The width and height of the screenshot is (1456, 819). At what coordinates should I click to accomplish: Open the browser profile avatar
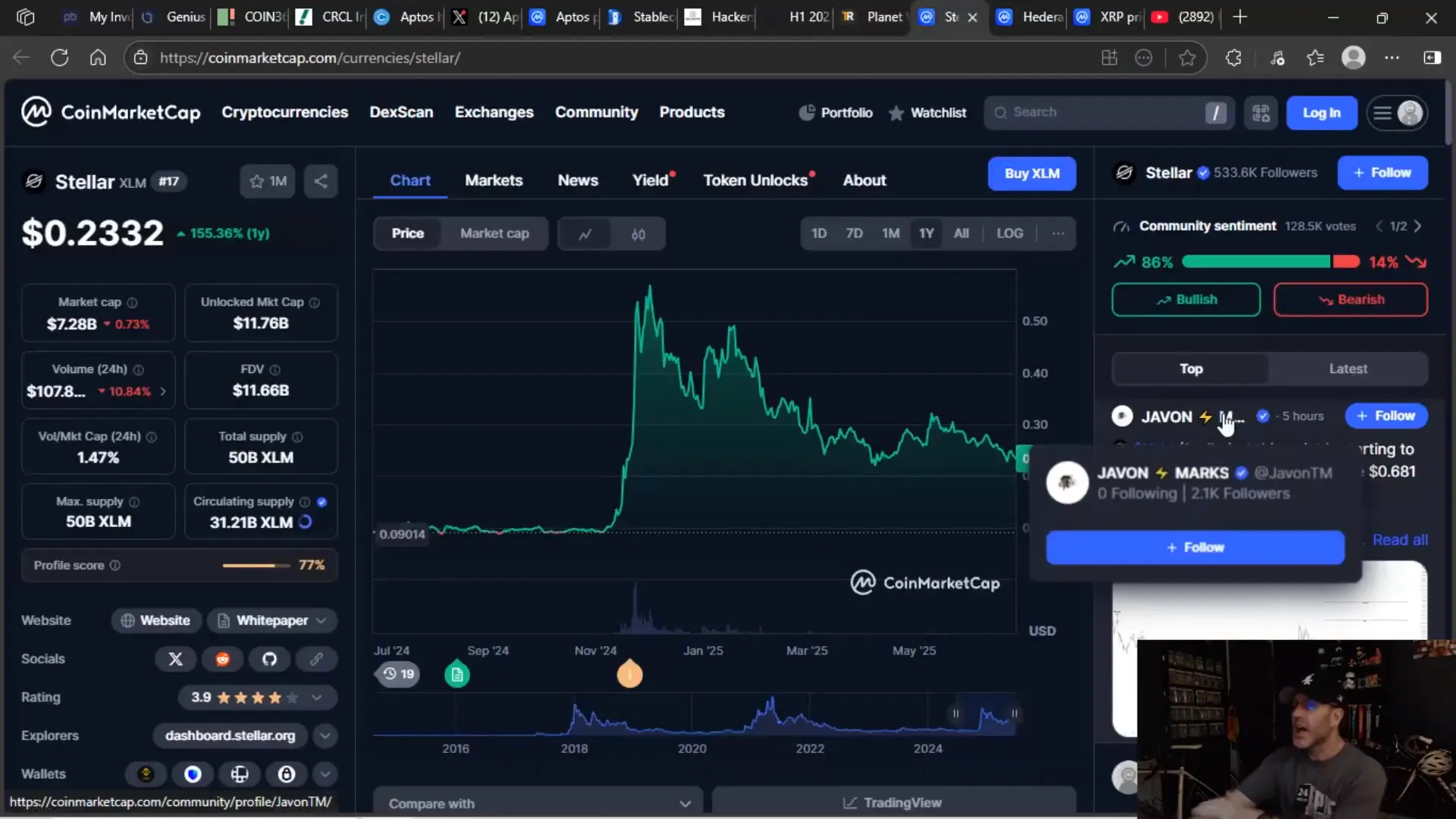1354,58
